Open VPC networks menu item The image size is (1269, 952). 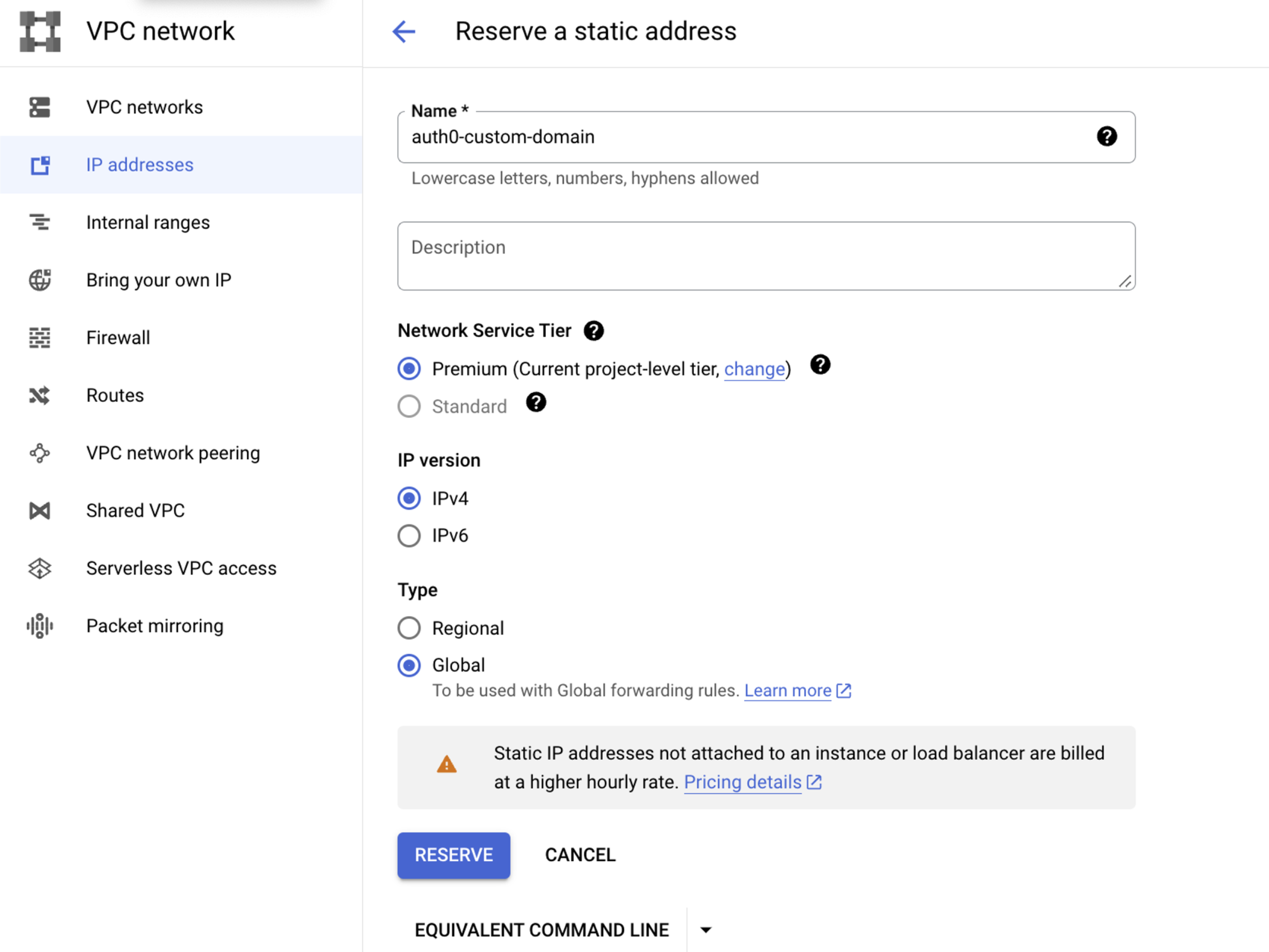click(x=144, y=107)
